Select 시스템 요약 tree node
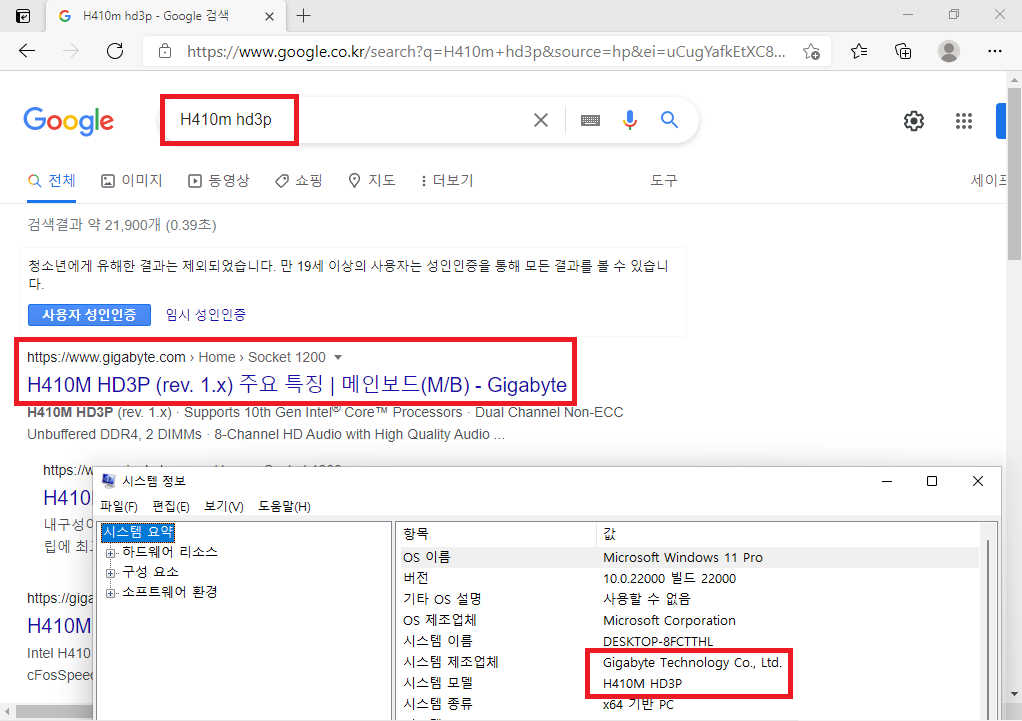 pyautogui.click(x=138, y=532)
